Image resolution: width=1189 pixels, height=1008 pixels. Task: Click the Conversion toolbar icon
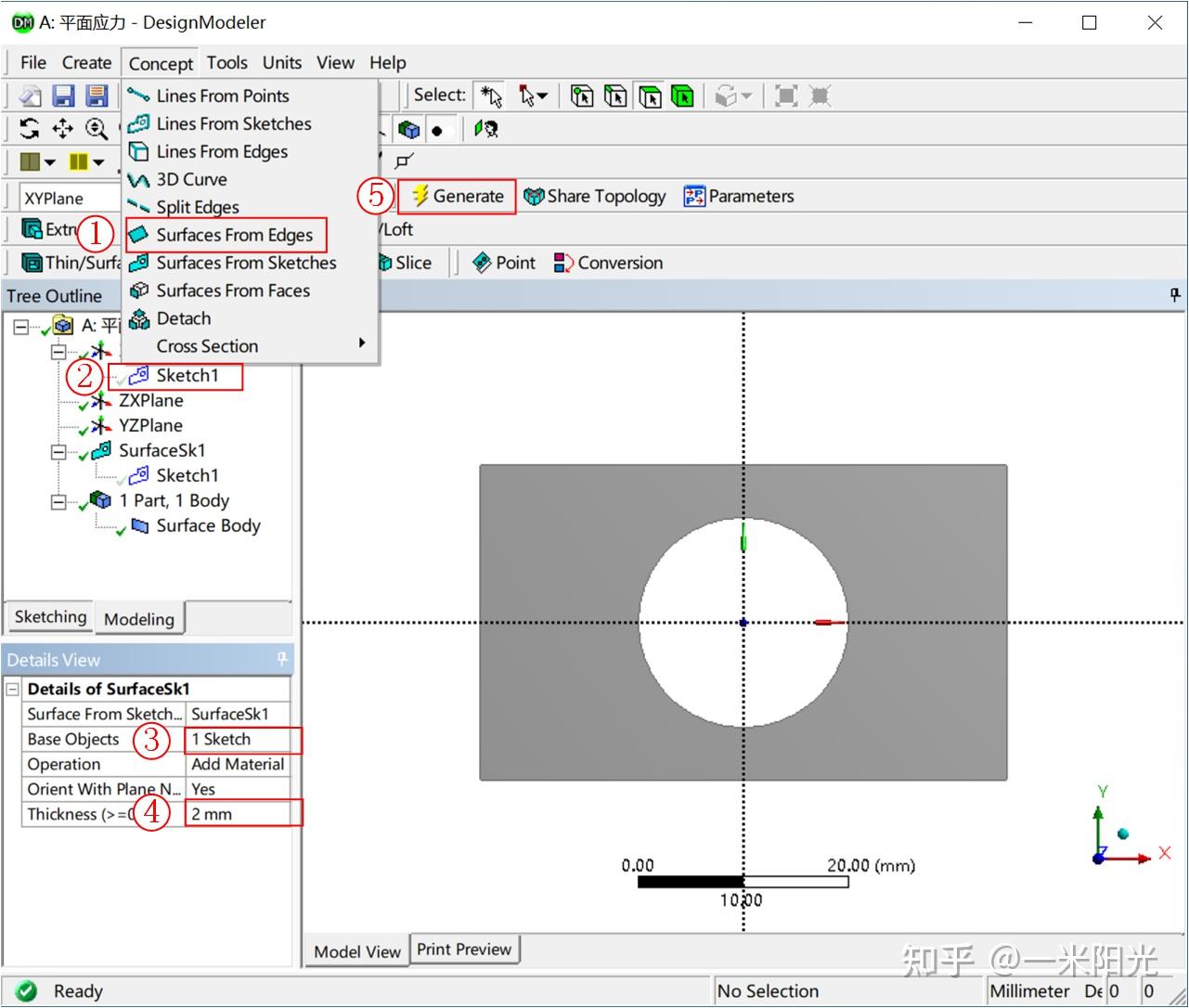(x=562, y=263)
